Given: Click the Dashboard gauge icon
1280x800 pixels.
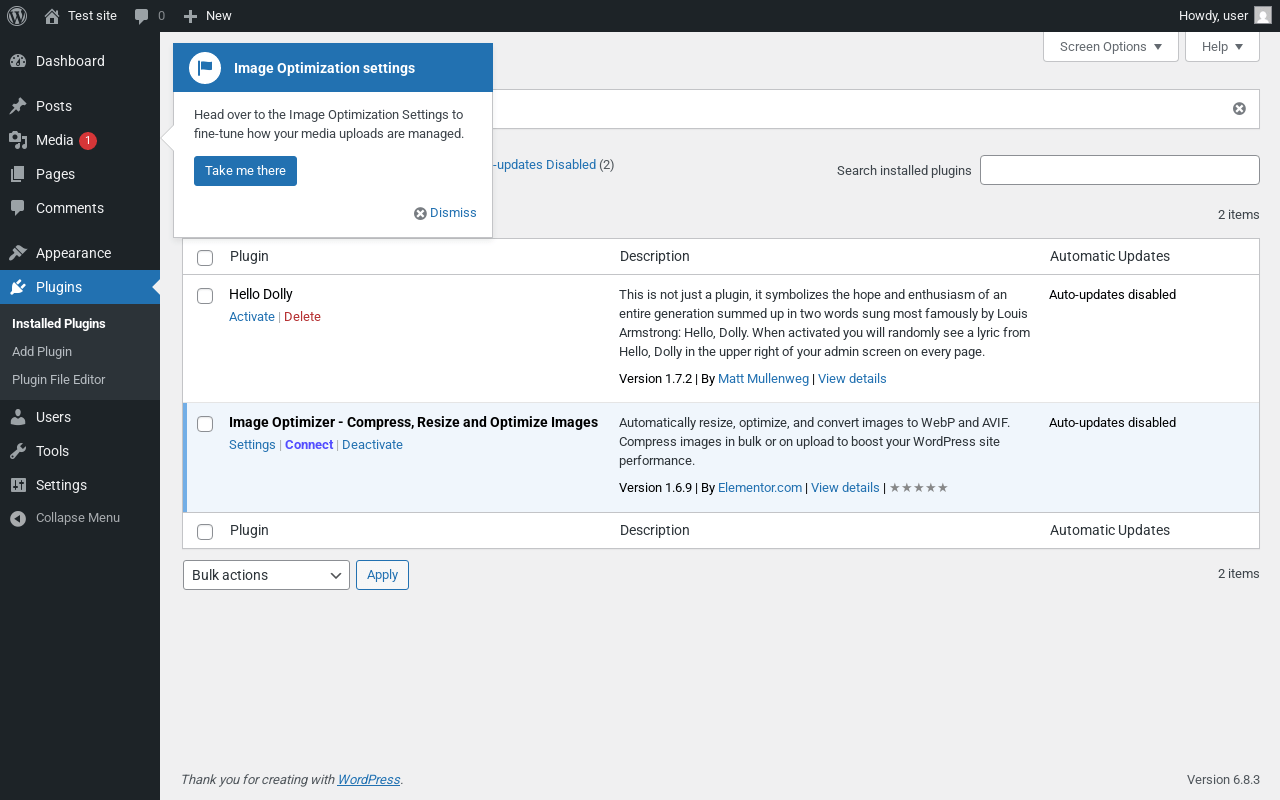Looking at the screenshot, I should [18, 61].
